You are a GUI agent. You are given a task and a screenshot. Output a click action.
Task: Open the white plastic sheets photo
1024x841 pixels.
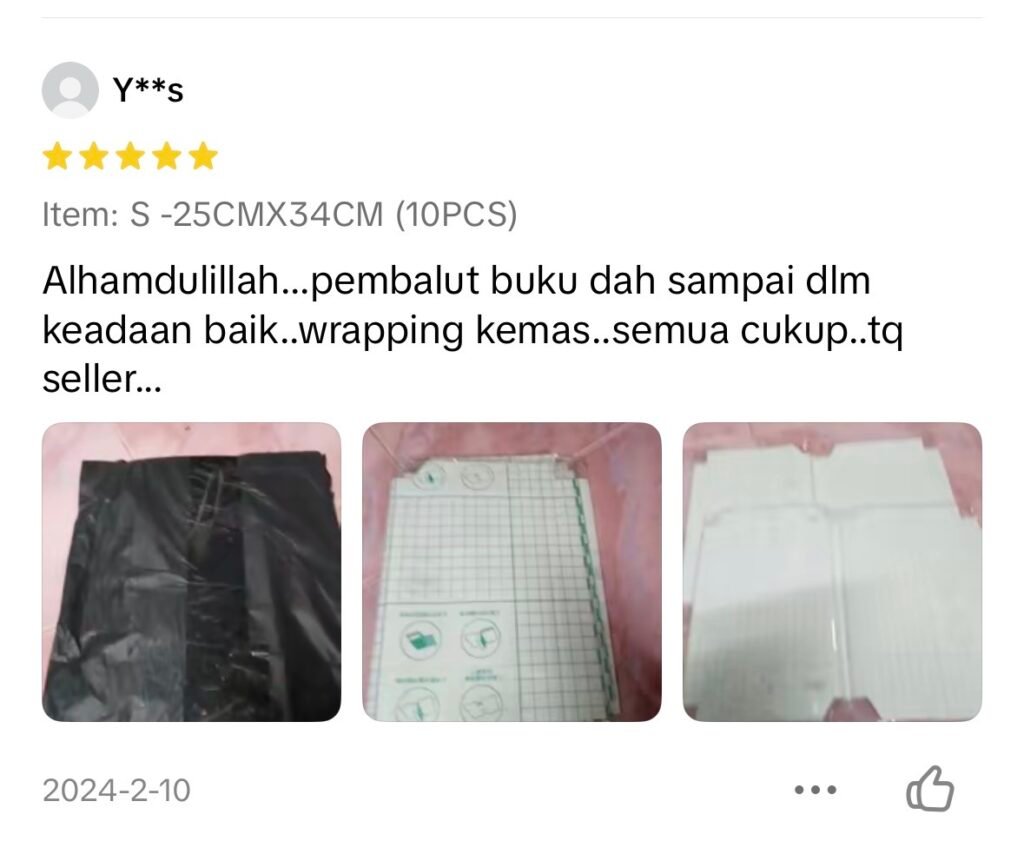point(832,572)
